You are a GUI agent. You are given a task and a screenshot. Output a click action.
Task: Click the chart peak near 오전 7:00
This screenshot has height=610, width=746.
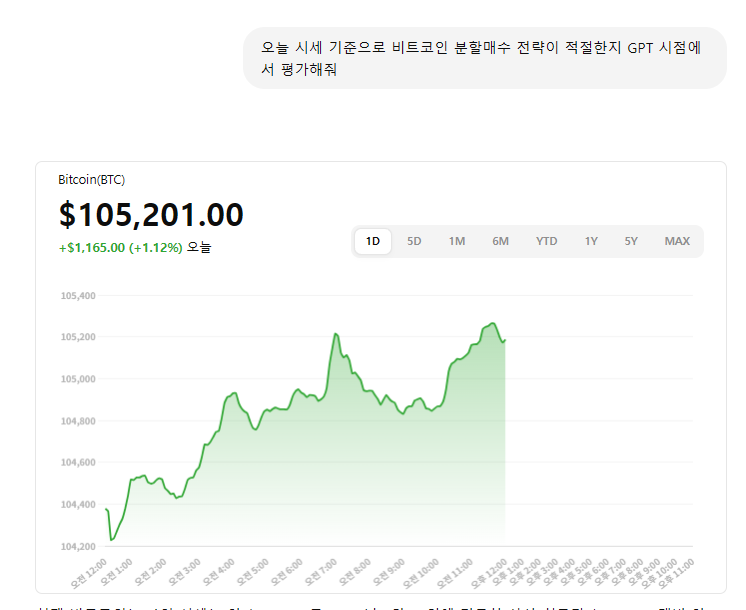point(335,334)
